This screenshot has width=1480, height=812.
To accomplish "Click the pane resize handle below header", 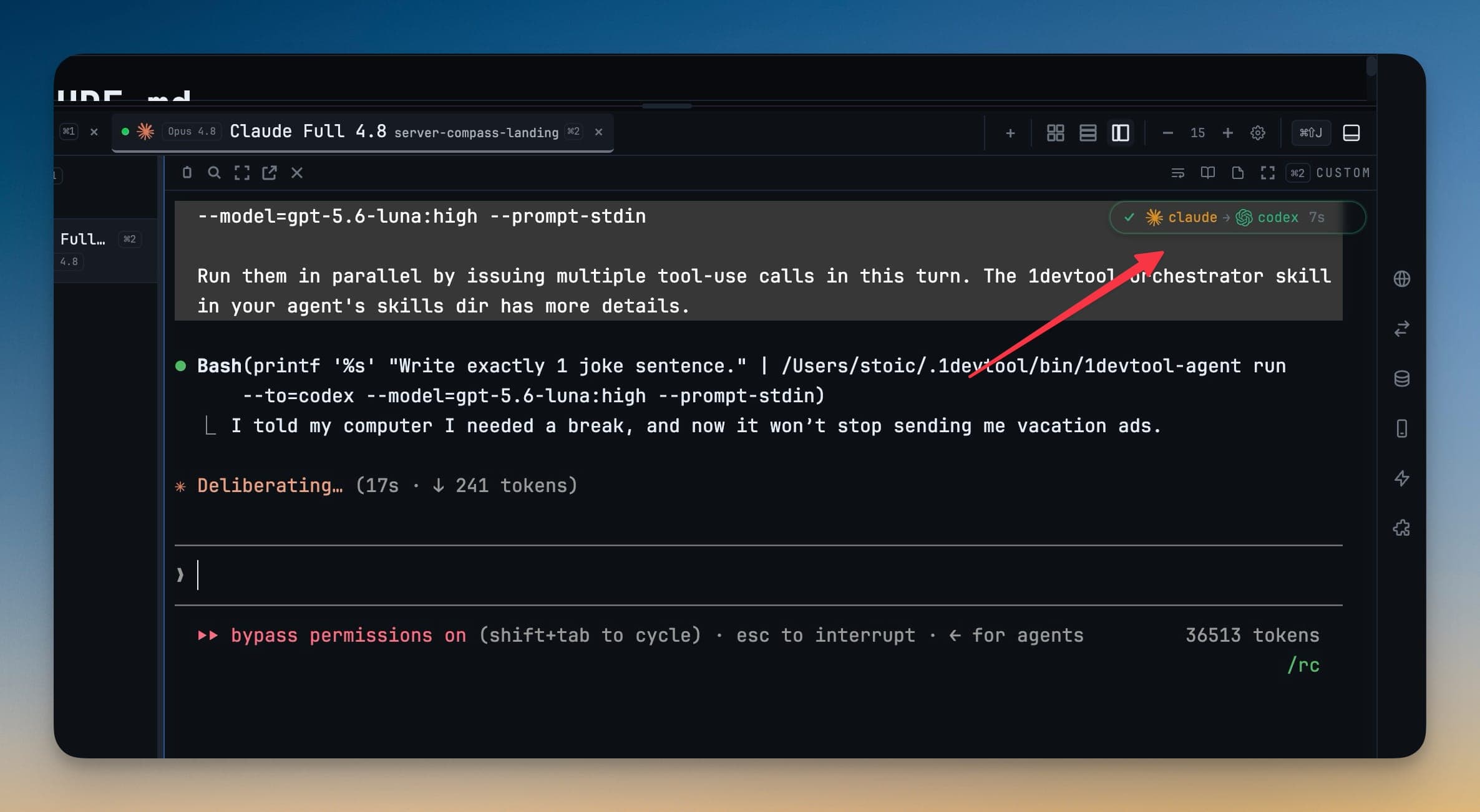I will tap(666, 106).
